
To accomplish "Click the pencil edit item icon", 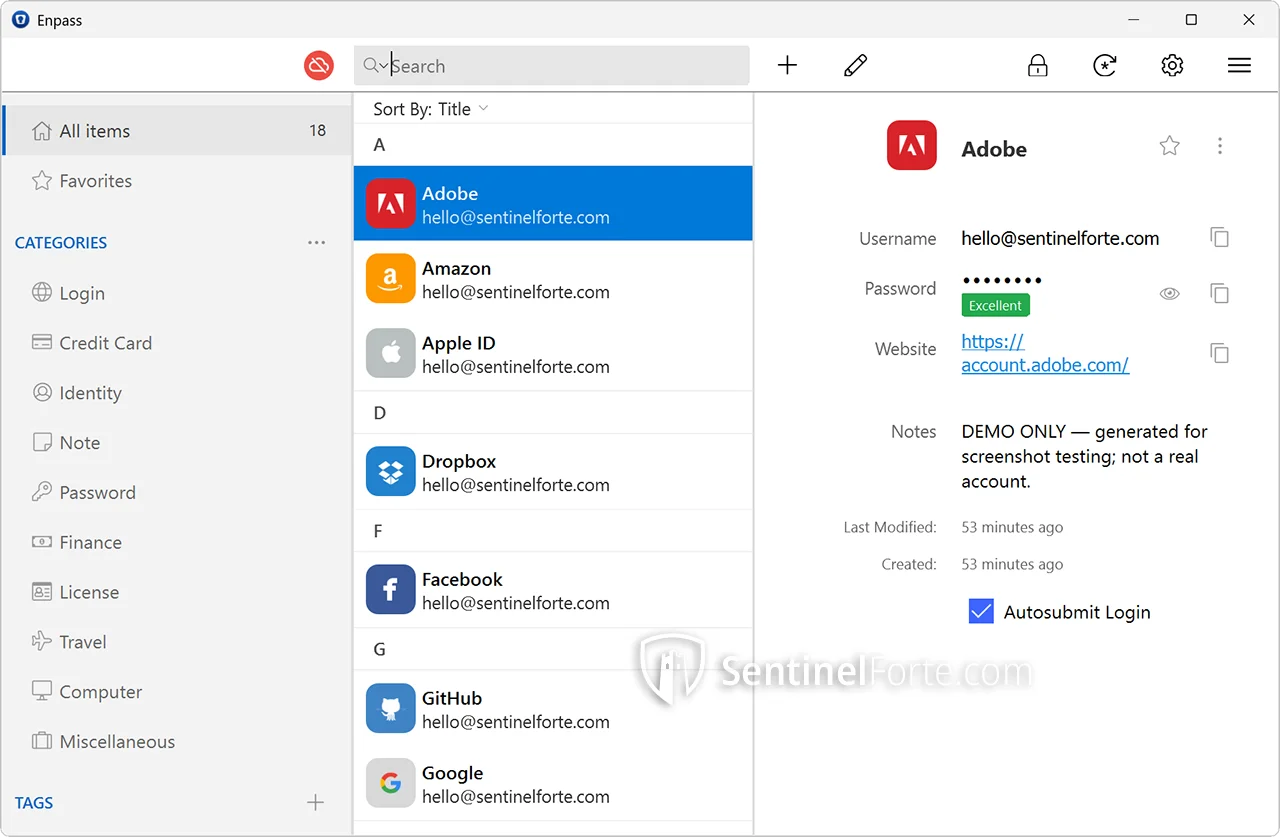I will pos(856,66).
